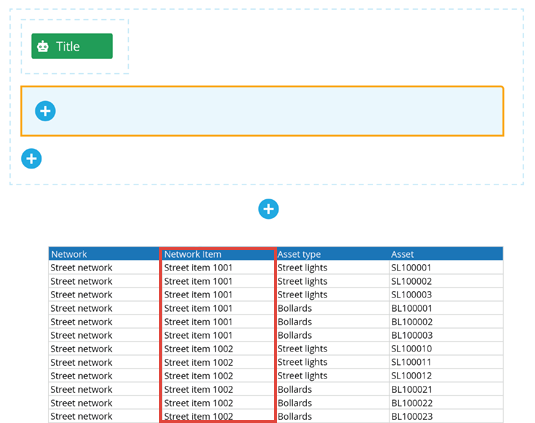This screenshot has width=535, height=423.
Task: Click the robot icon on the Title button
Action: (43, 46)
